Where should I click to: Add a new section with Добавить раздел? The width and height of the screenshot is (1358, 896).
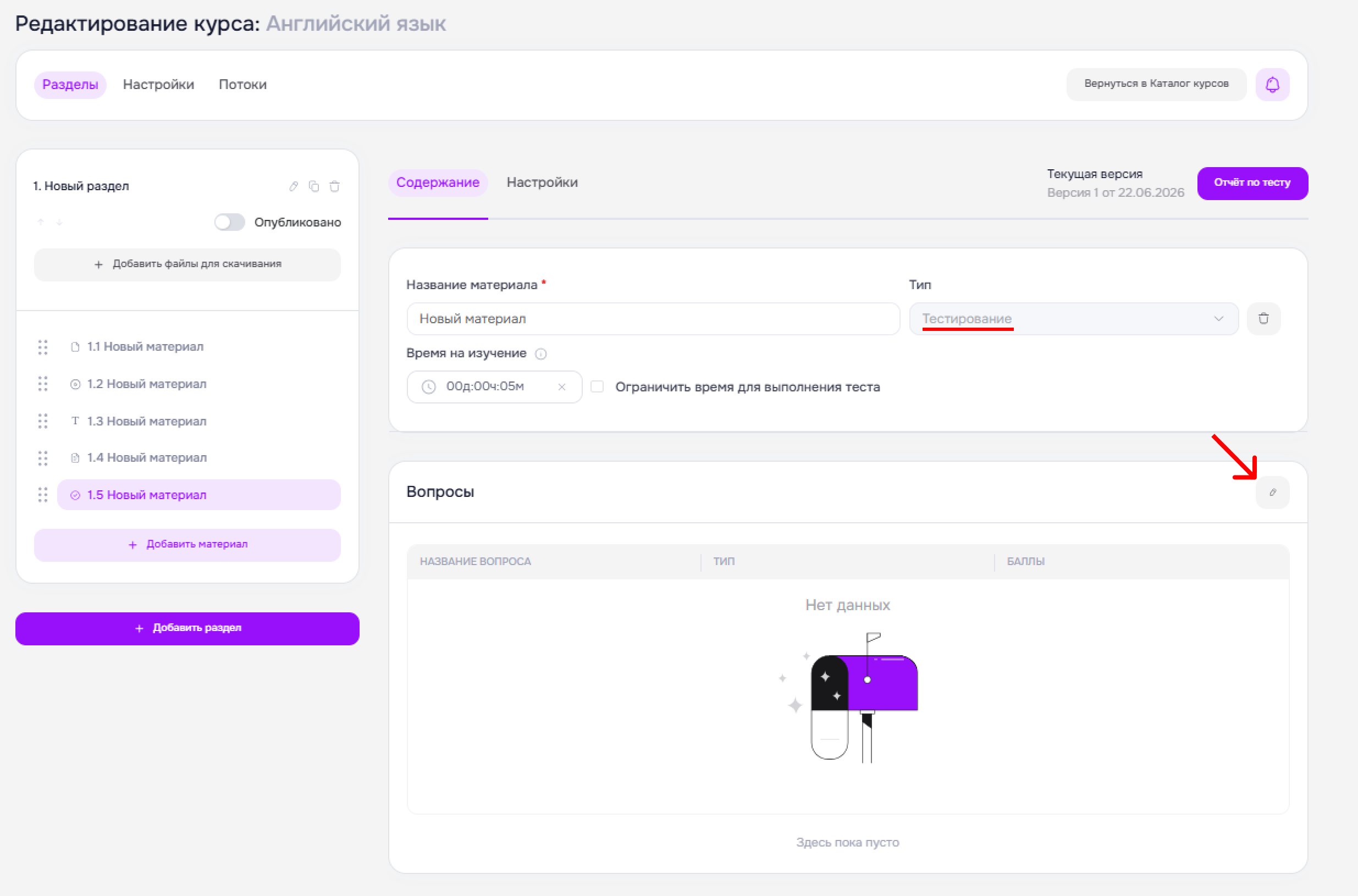187,628
